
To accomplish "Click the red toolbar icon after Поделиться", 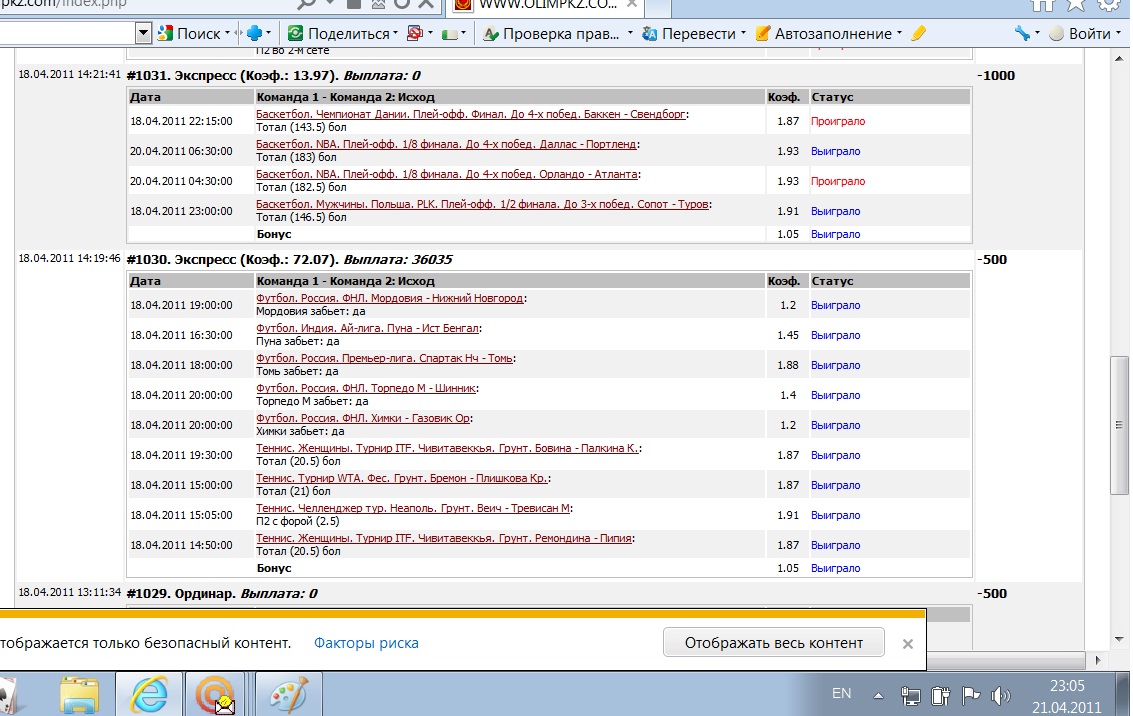I will pyautogui.click(x=415, y=33).
